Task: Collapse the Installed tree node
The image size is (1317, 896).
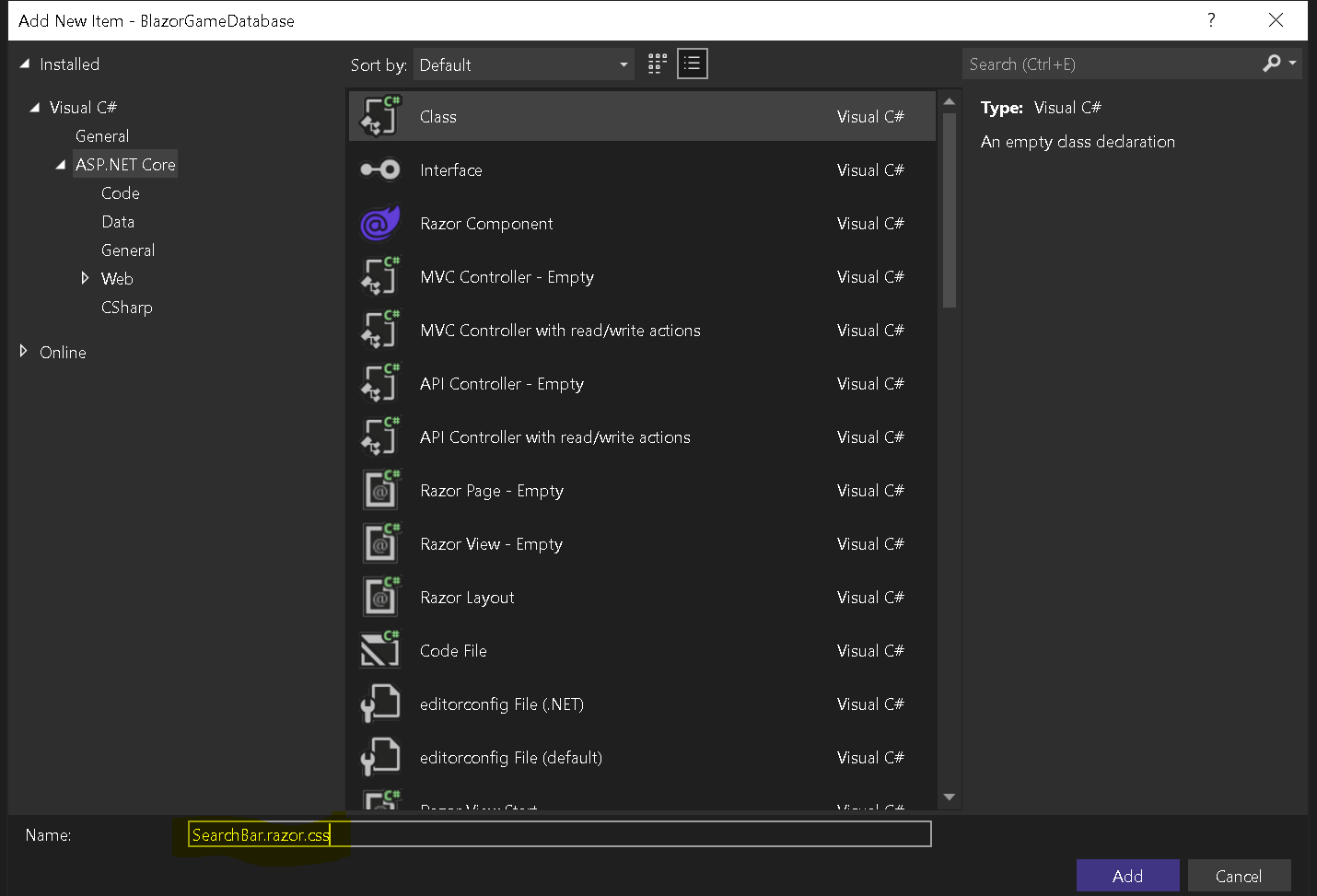Action: 25,64
